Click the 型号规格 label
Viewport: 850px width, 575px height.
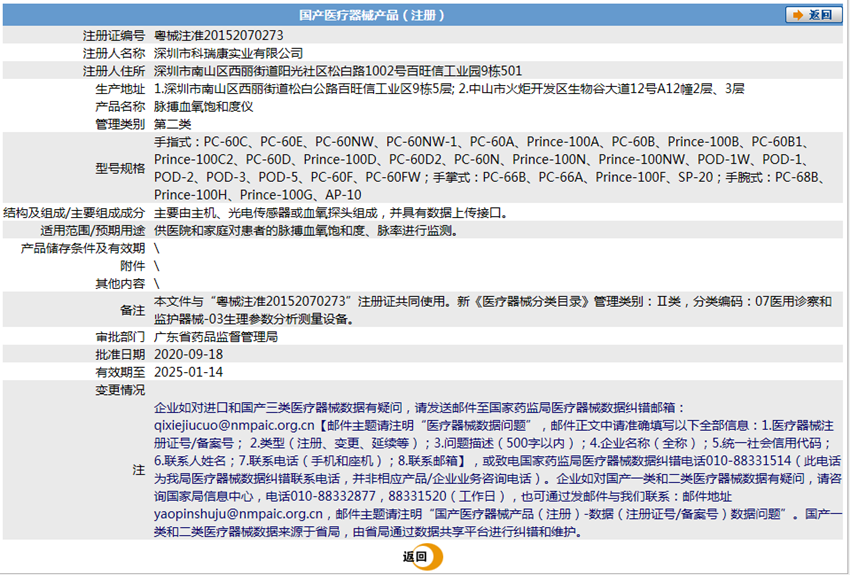120,169
